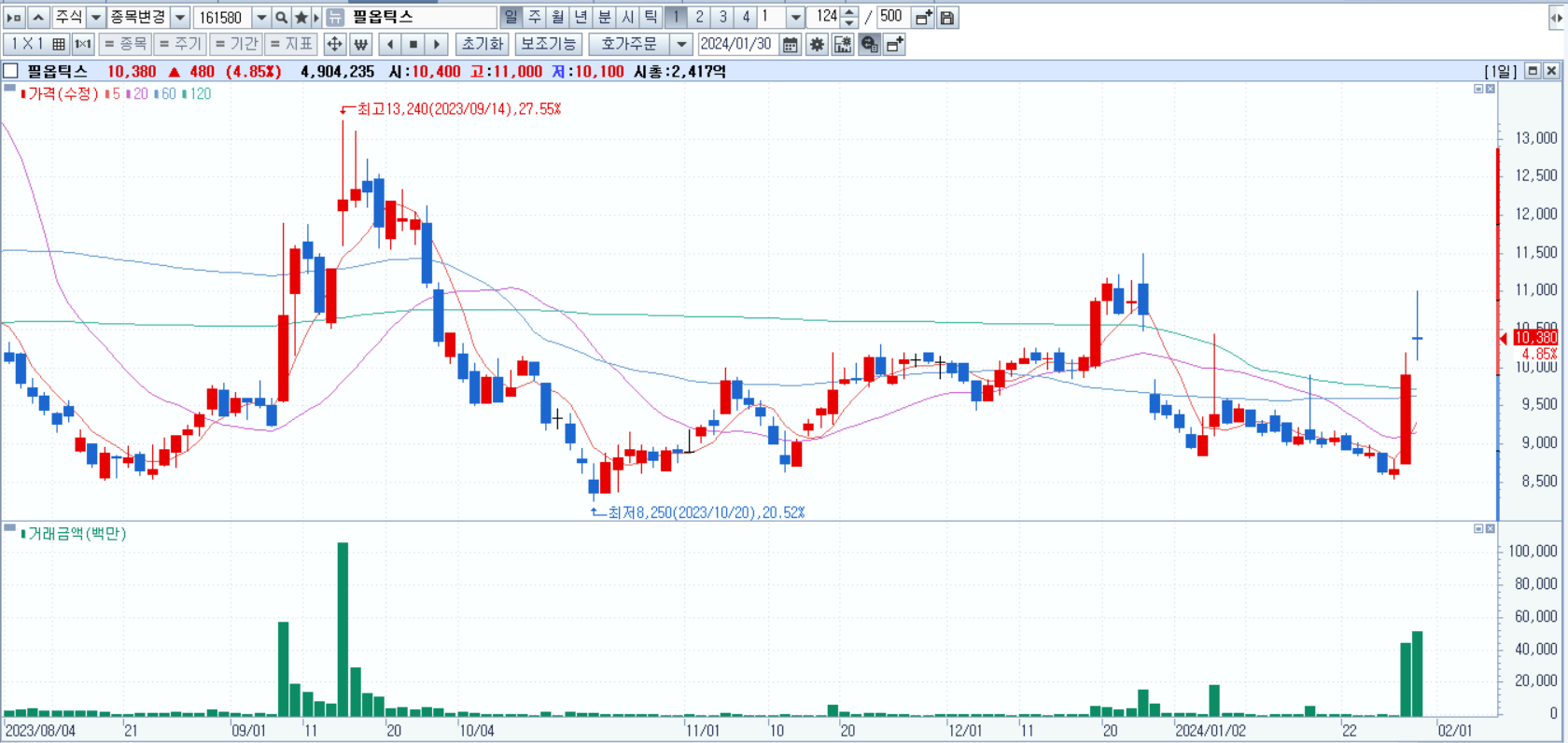Open the calendar date picker icon

coord(790,44)
